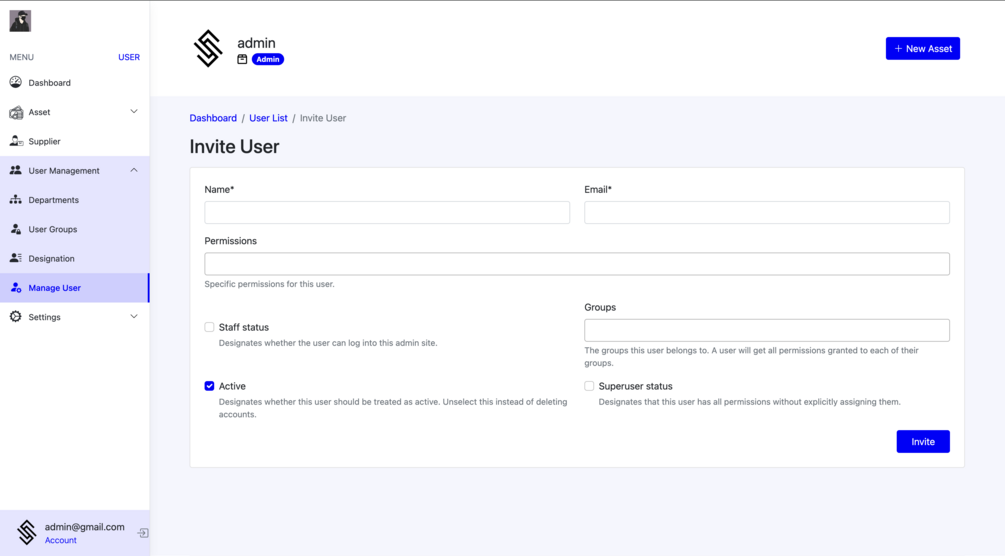Click the Departments hierarchy icon
Viewport: 1005px width, 556px height.
pyautogui.click(x=16, y=200)
